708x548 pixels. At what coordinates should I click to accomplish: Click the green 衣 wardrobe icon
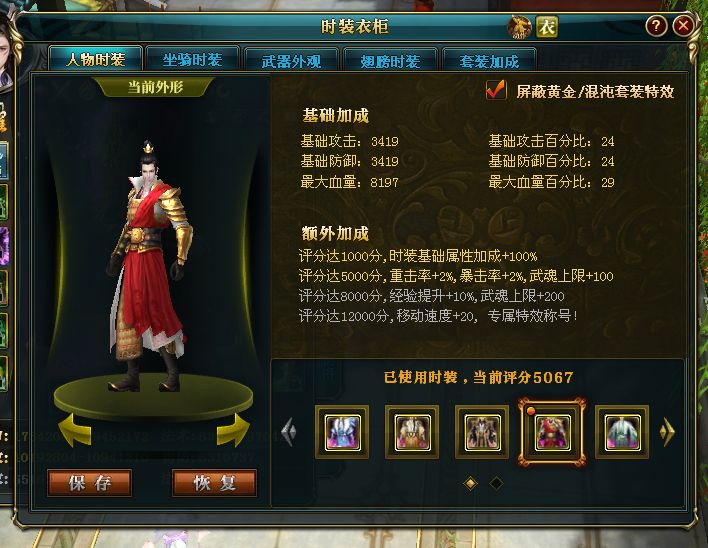547,27
